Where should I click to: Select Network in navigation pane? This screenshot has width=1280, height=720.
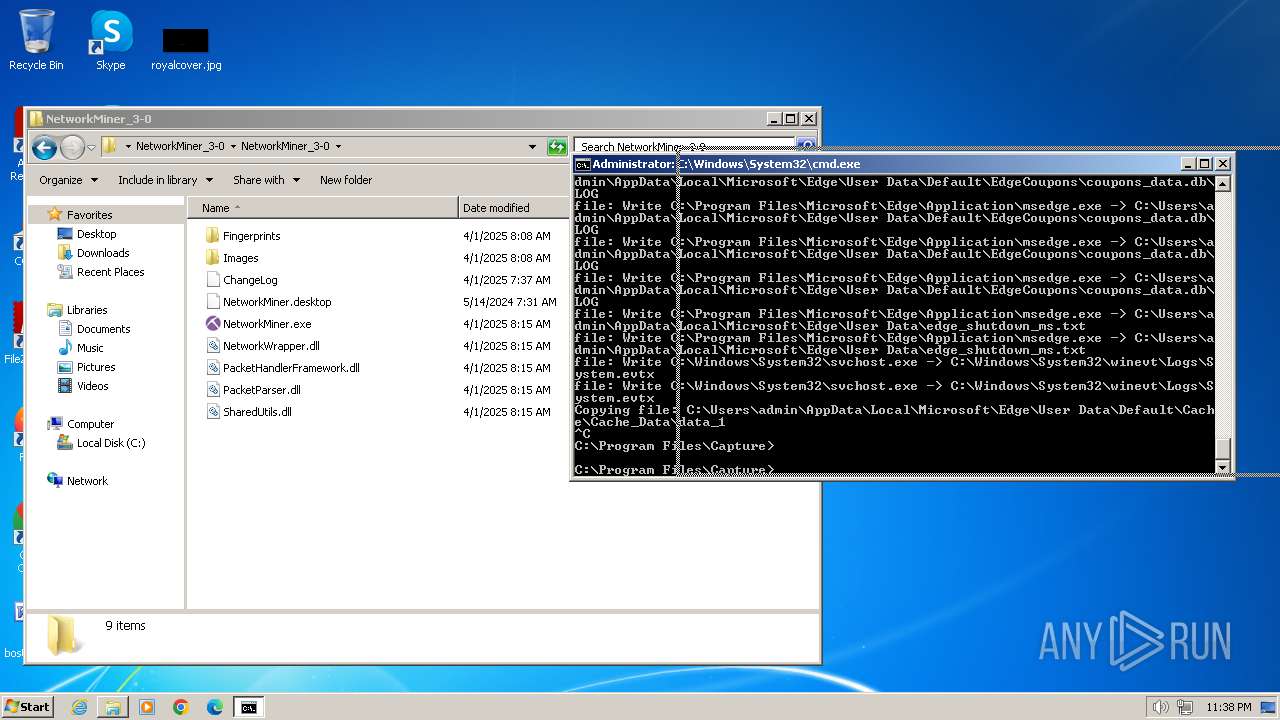pyautogui.click(x=87, y=481)
